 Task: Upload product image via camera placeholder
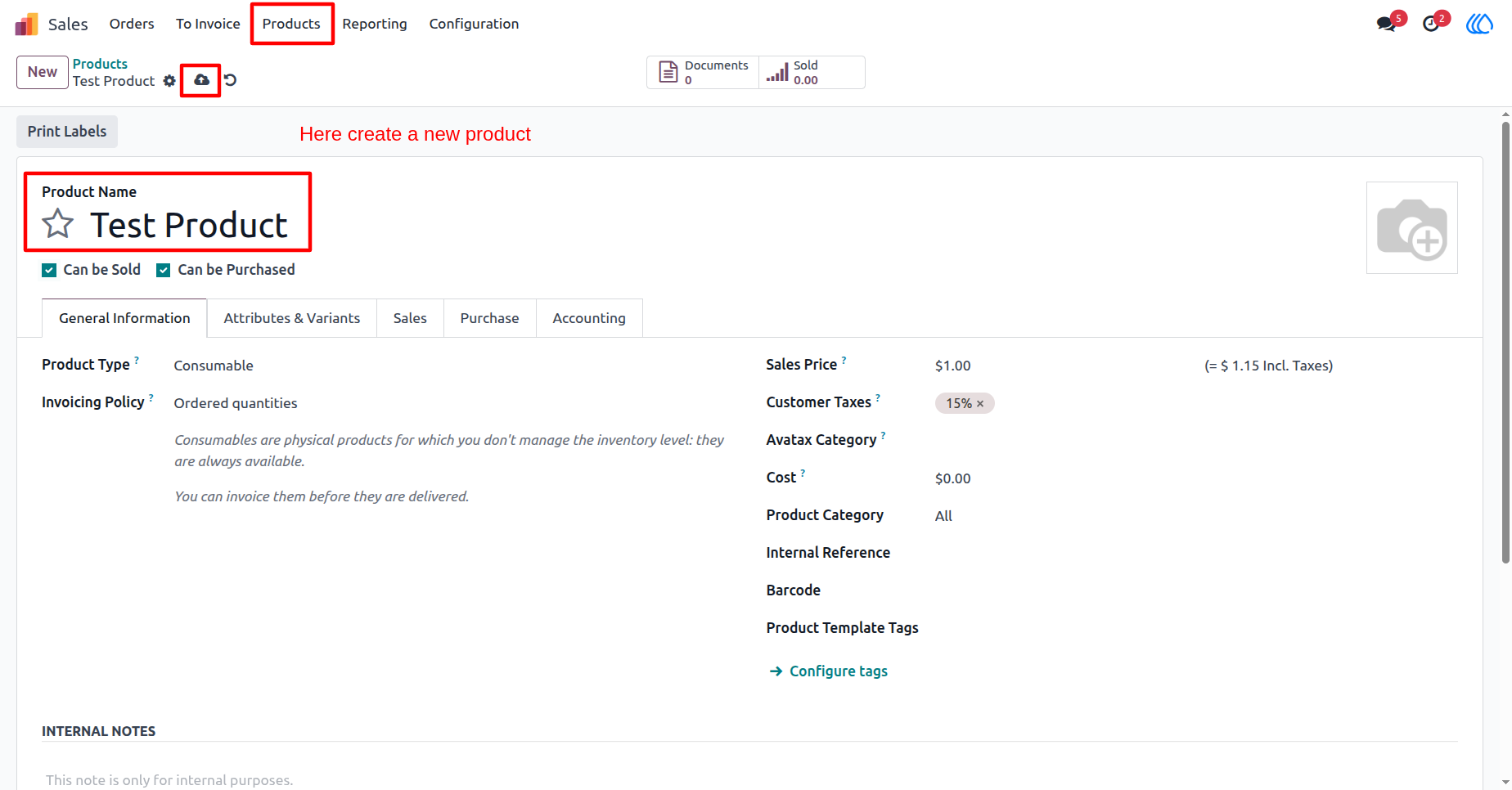pyautogui.click(x=1412, y=228)
